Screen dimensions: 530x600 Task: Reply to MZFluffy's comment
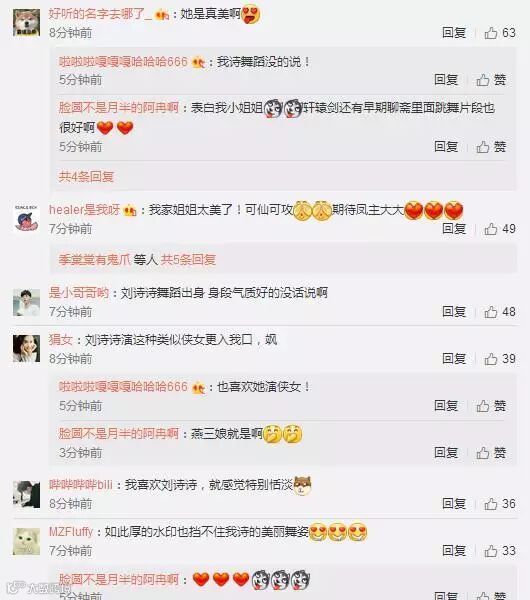coord(454,551)
